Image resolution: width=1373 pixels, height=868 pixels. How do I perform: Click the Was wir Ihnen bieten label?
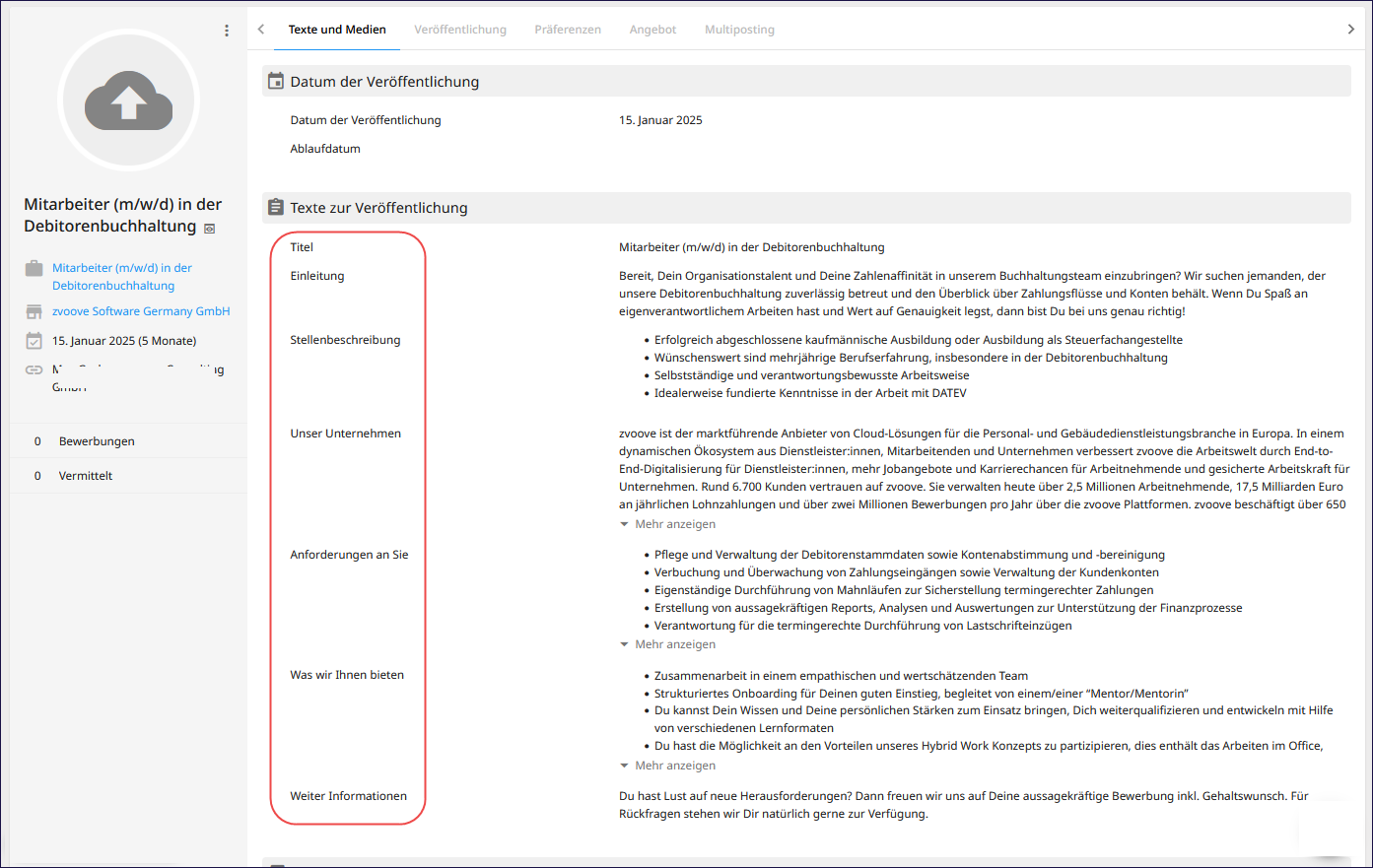[347, 675]
